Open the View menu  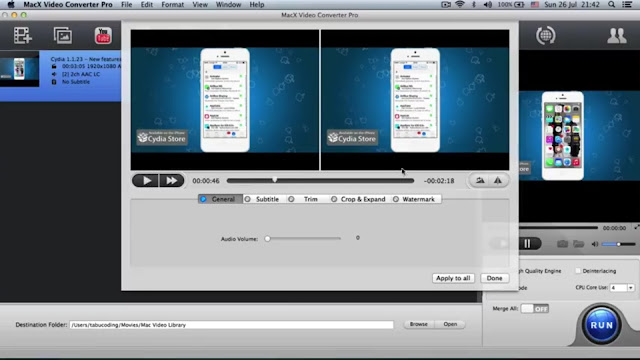pos(200,4)
